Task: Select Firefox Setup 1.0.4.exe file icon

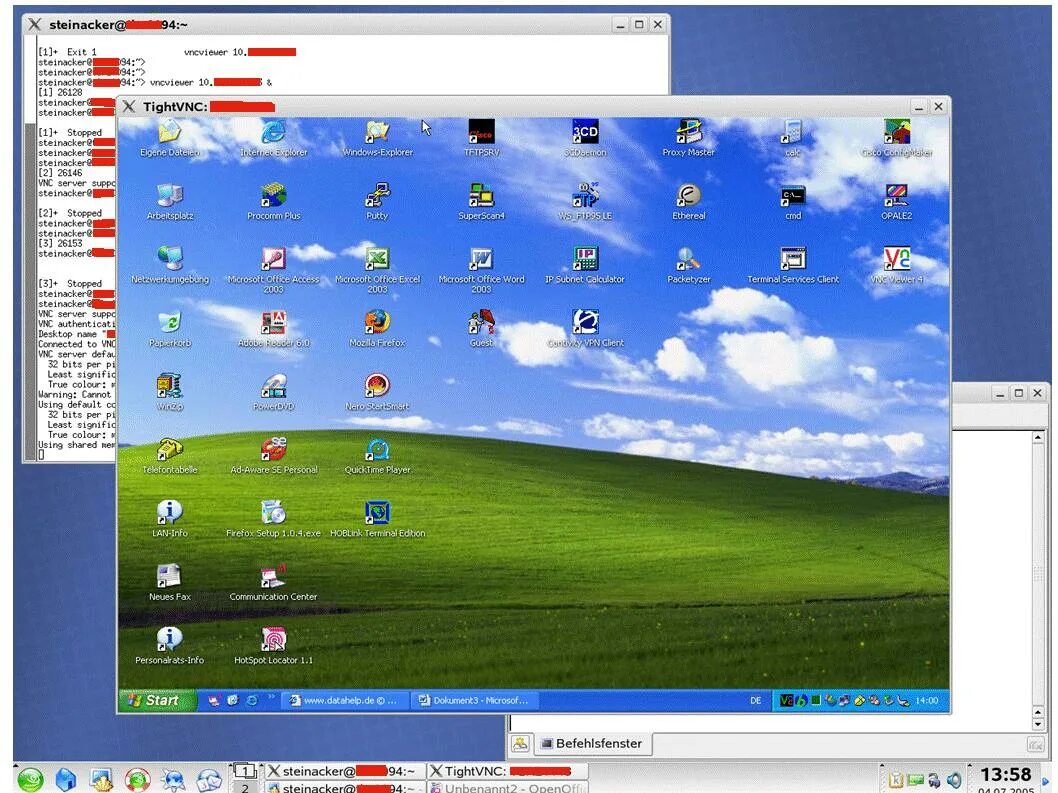Action: (x=273, y=513)
